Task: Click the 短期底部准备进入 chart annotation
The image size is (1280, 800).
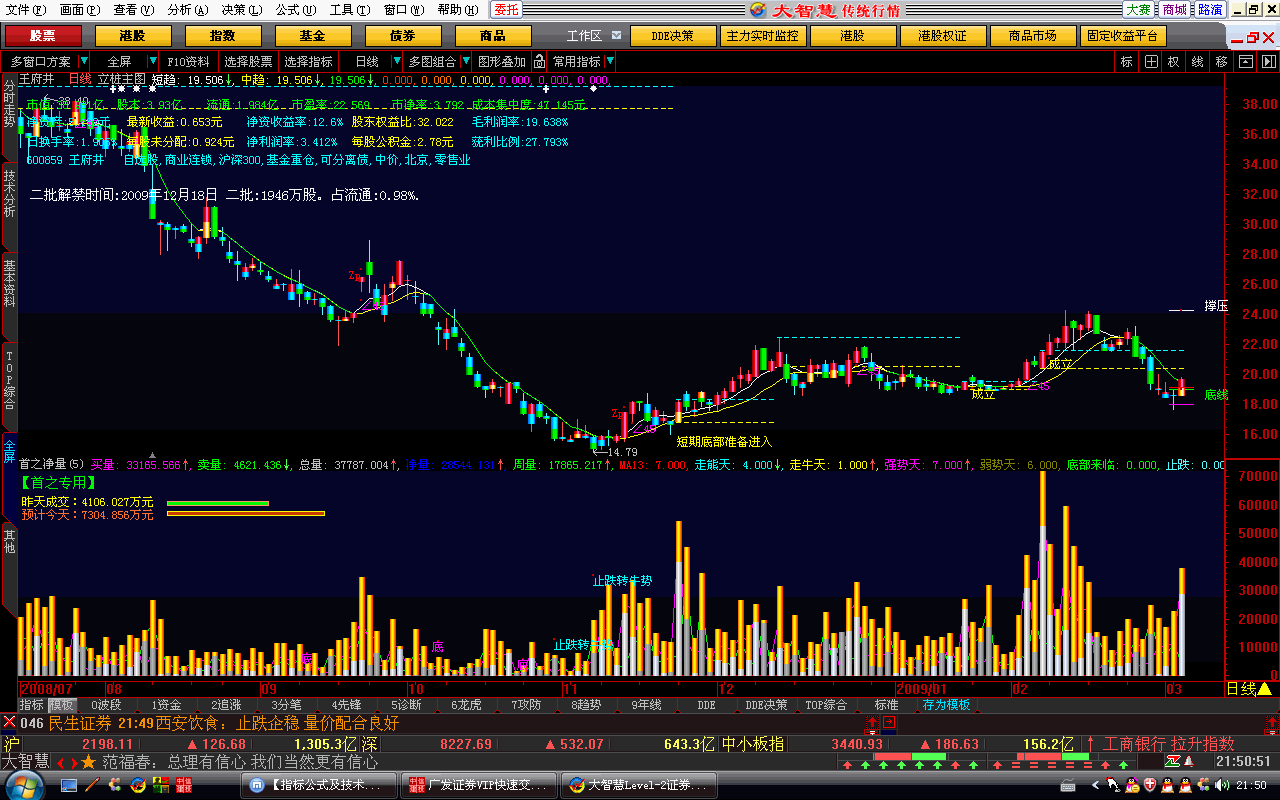Action: pos(724,441)
